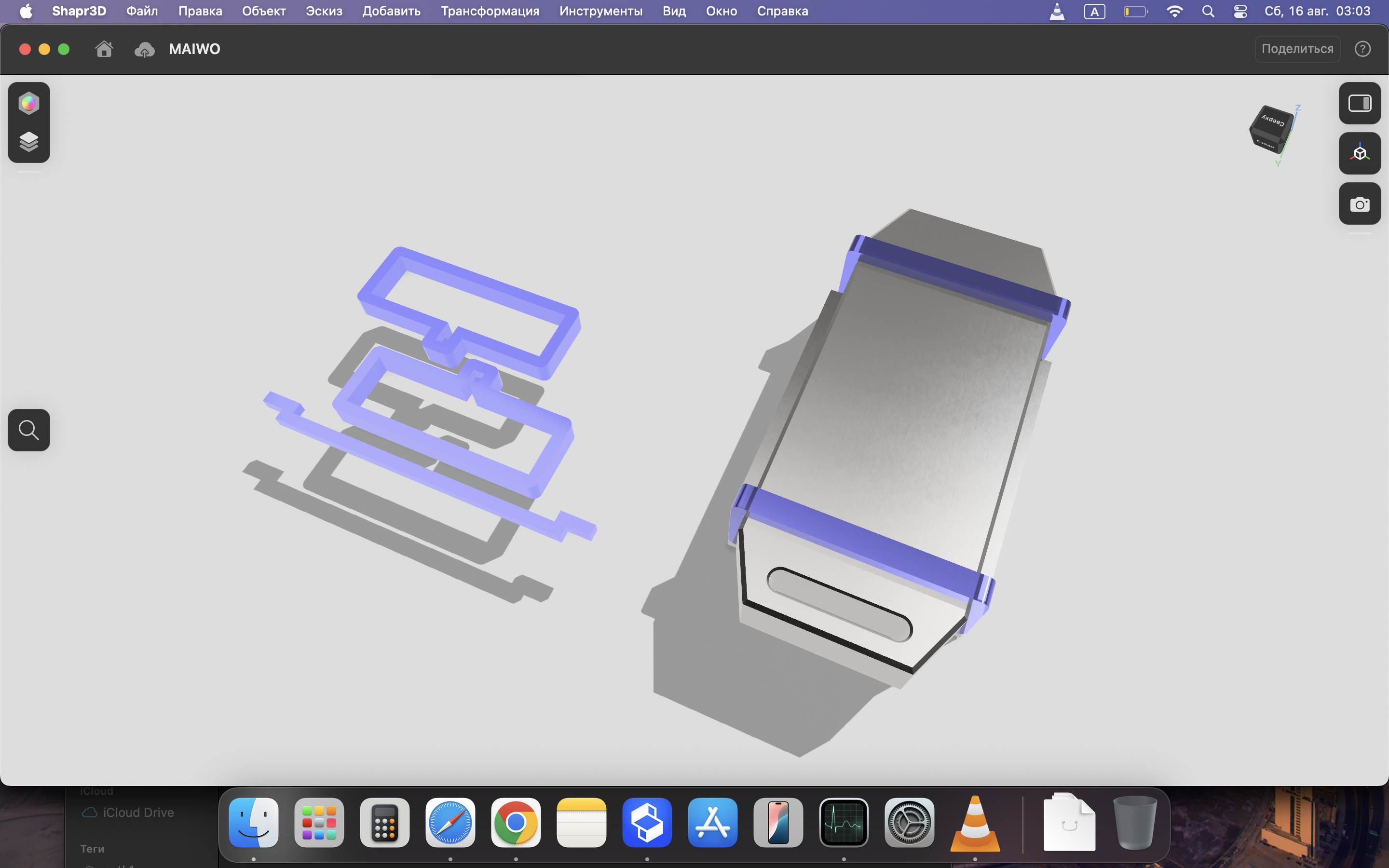The width and height of the screenshot is (1389, 868).
Task: Open the help question mark button
Action: point(1362,49)
